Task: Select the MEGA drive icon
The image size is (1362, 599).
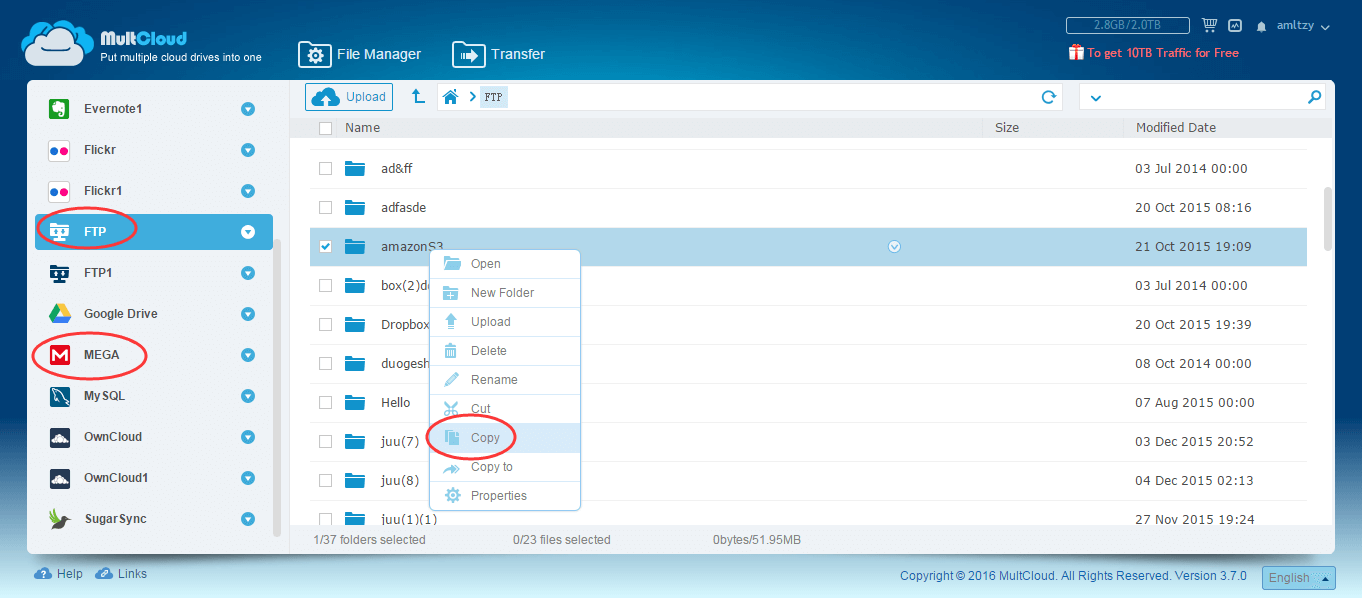Action: coord(59,355)
